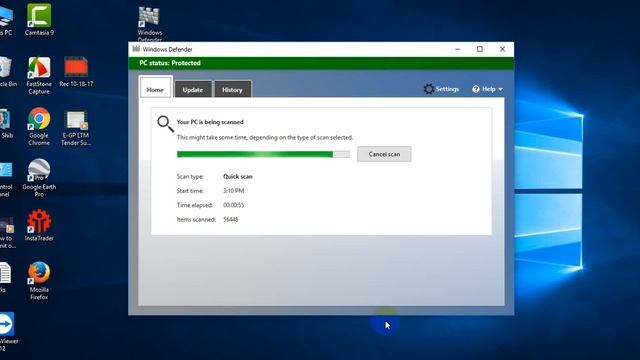640x360 pixels.
Task: Click the 'PC status: Protected' banner text
Action: pos(170,63)
